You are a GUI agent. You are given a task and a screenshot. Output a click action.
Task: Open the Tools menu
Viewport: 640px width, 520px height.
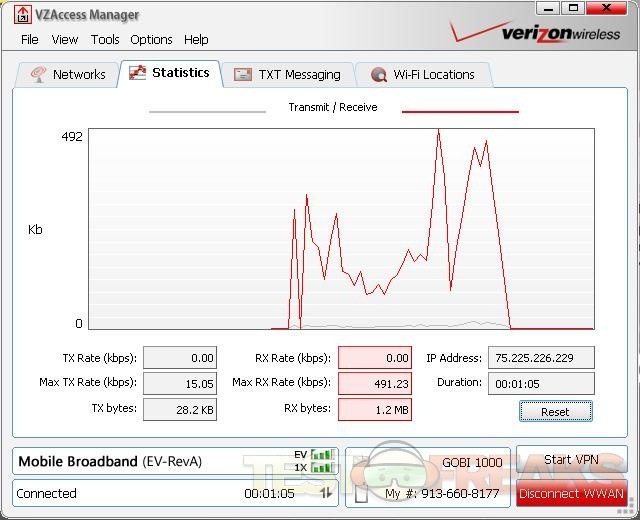[x=105, y=40]
